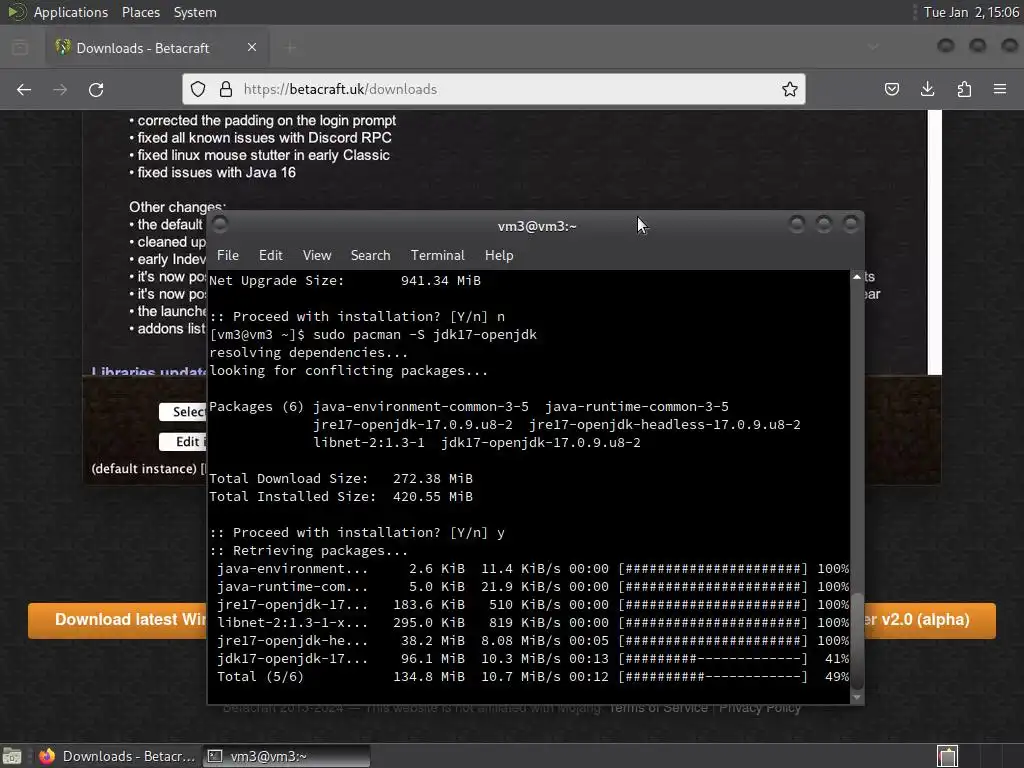Screen dimensions: 1024x768
Task: Switch to Firefox via taskbar button
Action: (x=116, y=756)
